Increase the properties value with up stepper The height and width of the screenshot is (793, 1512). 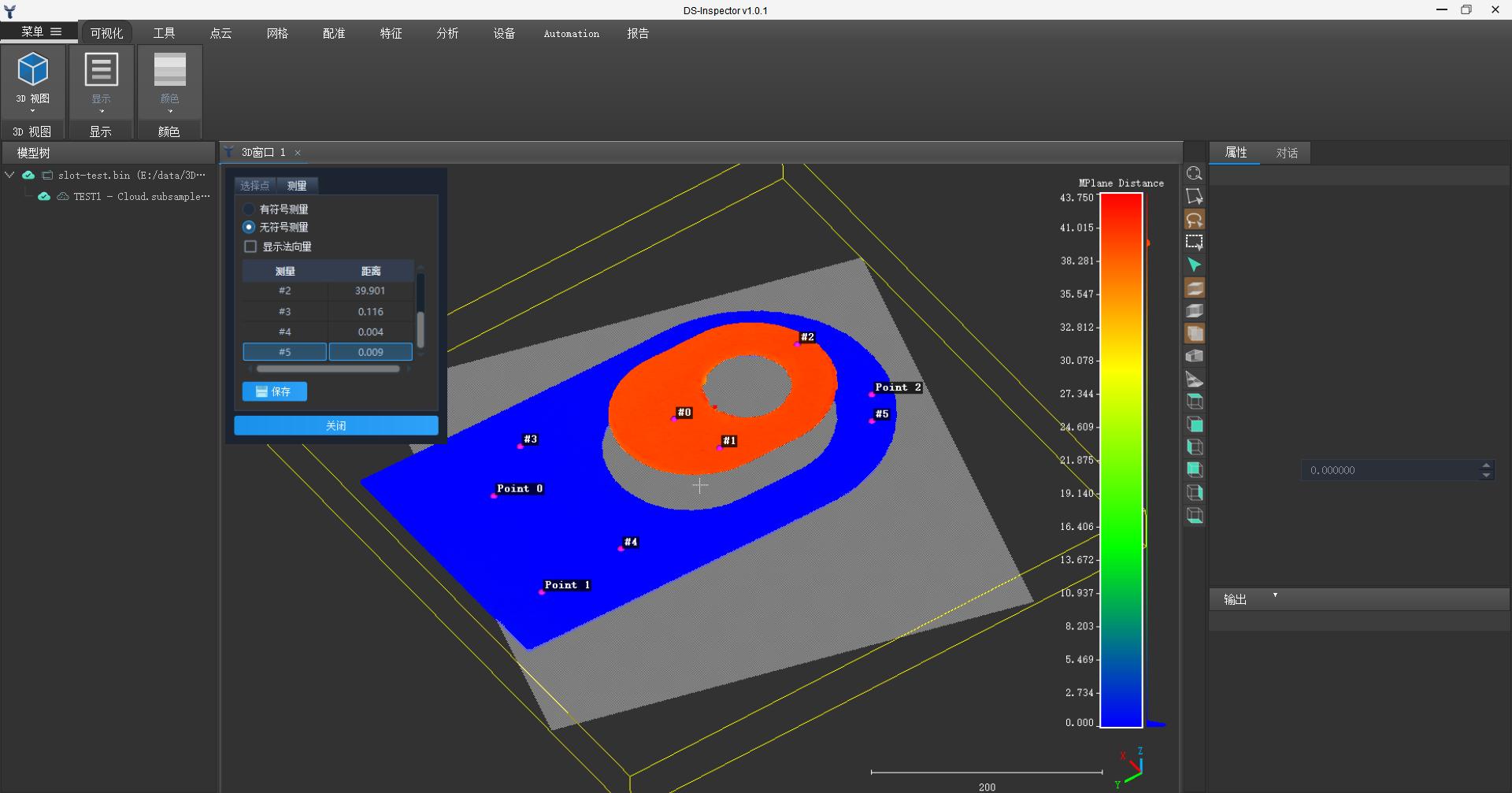1486,465
